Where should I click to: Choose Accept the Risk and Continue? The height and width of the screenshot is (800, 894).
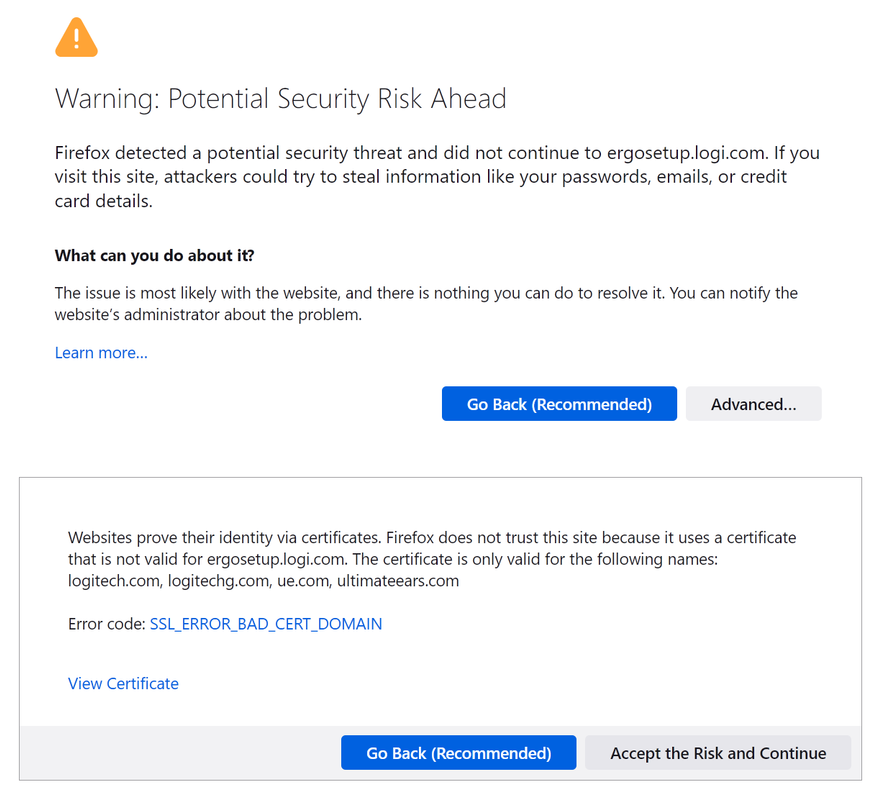click(x=717, y=753)
